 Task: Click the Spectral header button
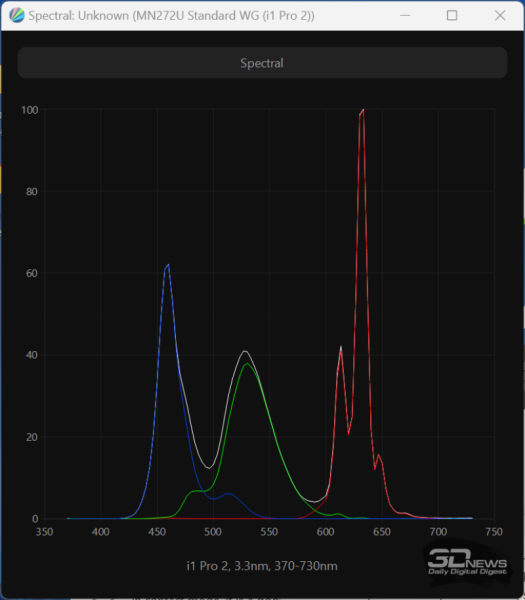262,63
